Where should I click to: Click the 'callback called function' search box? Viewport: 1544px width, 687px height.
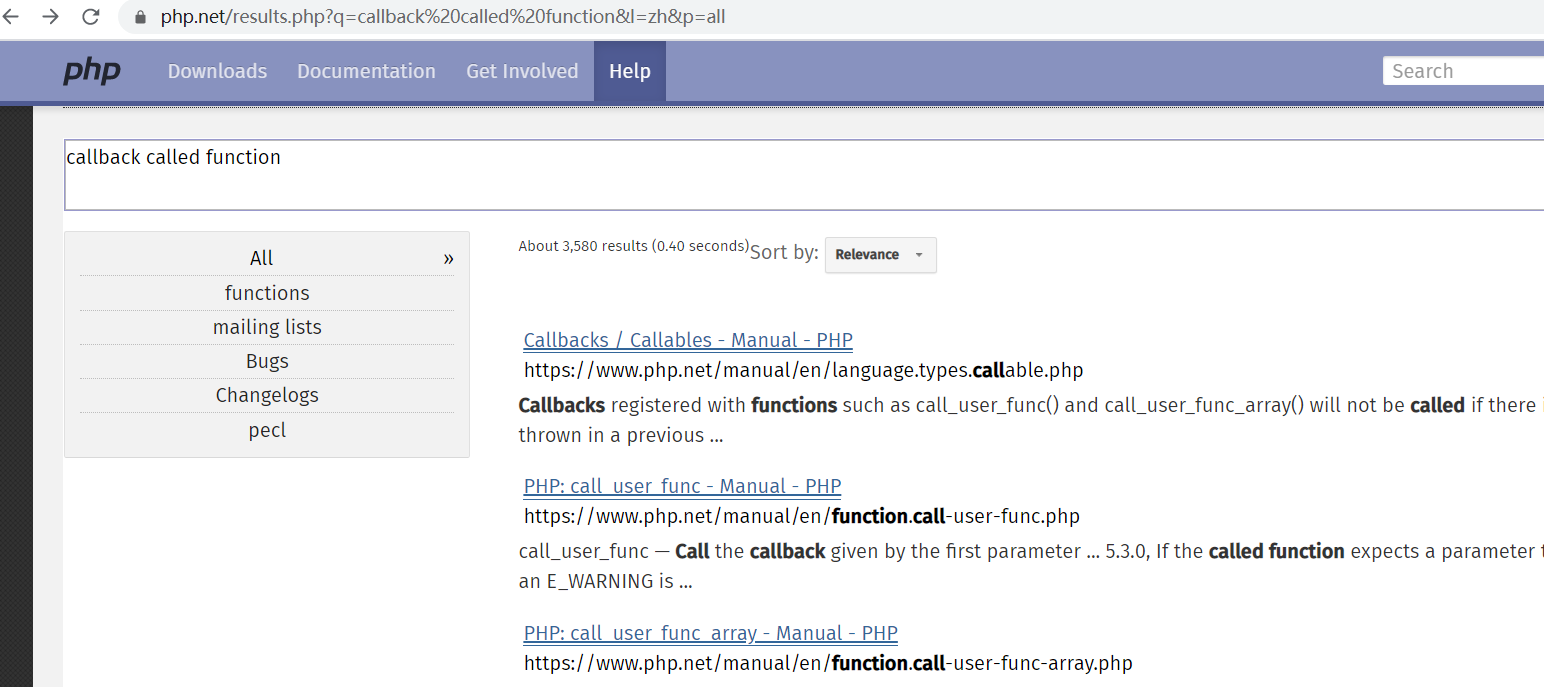(800, 175)
